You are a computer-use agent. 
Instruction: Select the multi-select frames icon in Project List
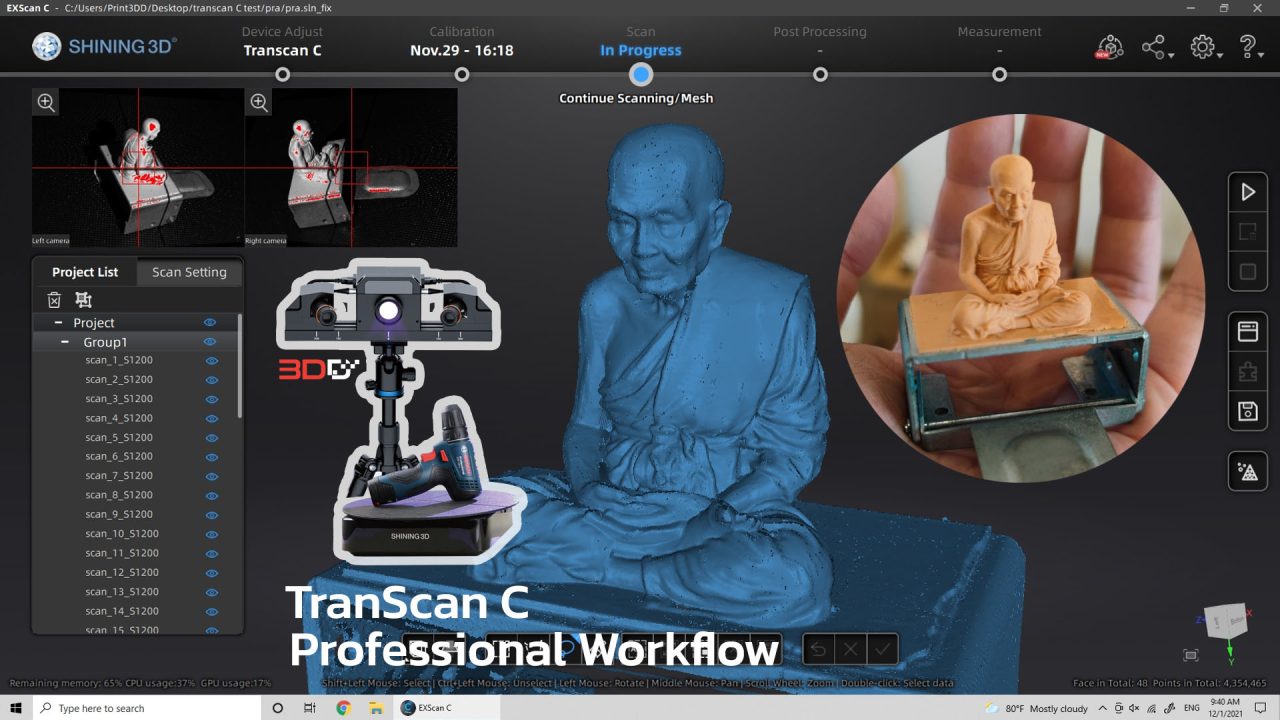pos(83,299)
